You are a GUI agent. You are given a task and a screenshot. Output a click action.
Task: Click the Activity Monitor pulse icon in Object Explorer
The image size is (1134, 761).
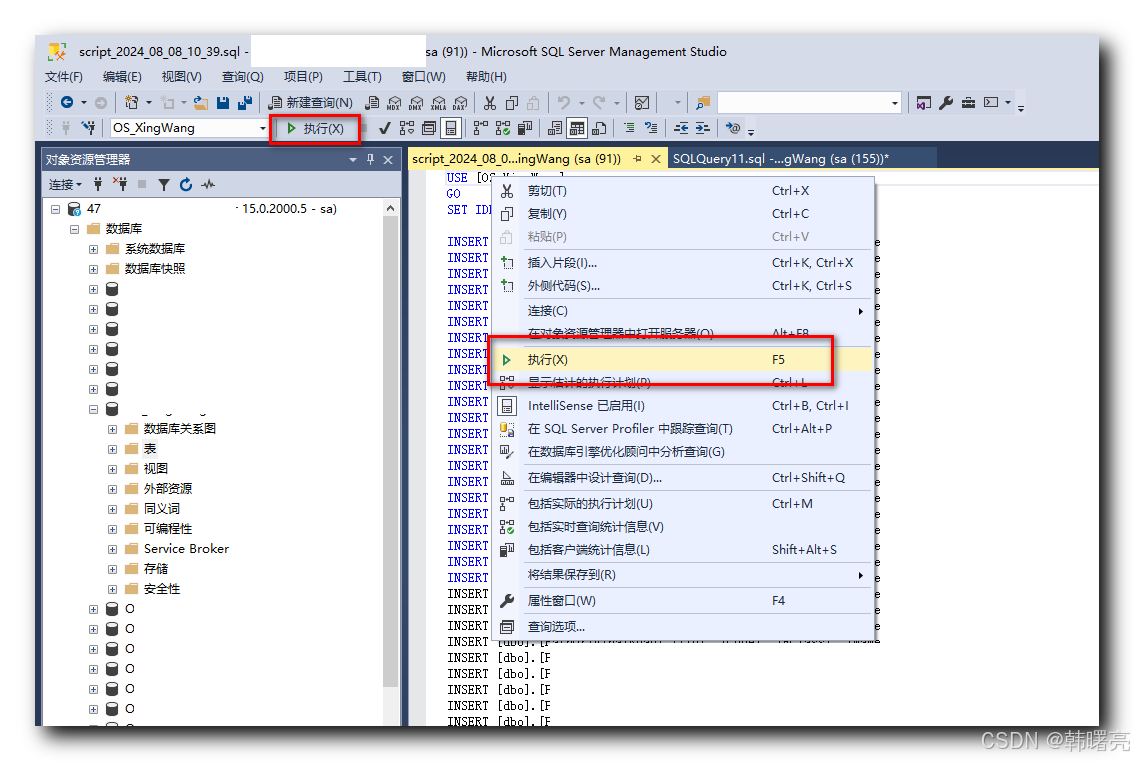point(208,184)
